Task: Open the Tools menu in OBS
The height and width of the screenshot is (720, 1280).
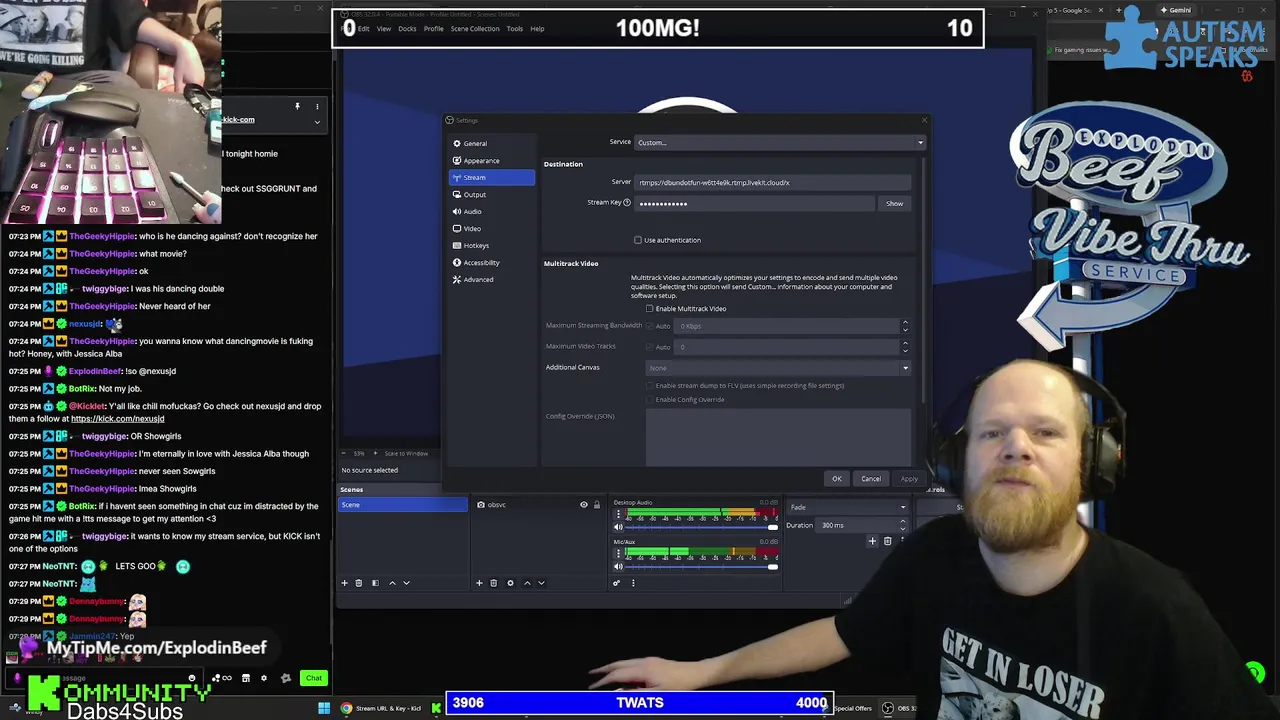Action: (515, 29)
